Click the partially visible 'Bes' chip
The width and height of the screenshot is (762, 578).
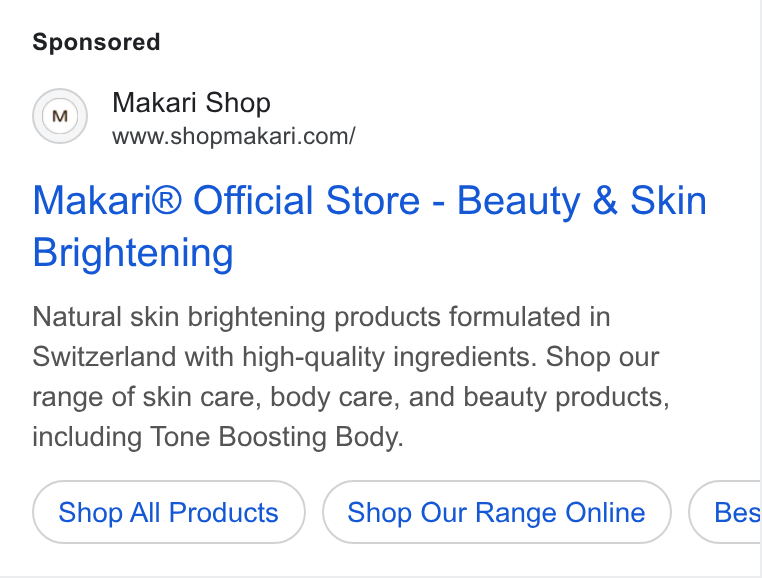tap(725, 512)
